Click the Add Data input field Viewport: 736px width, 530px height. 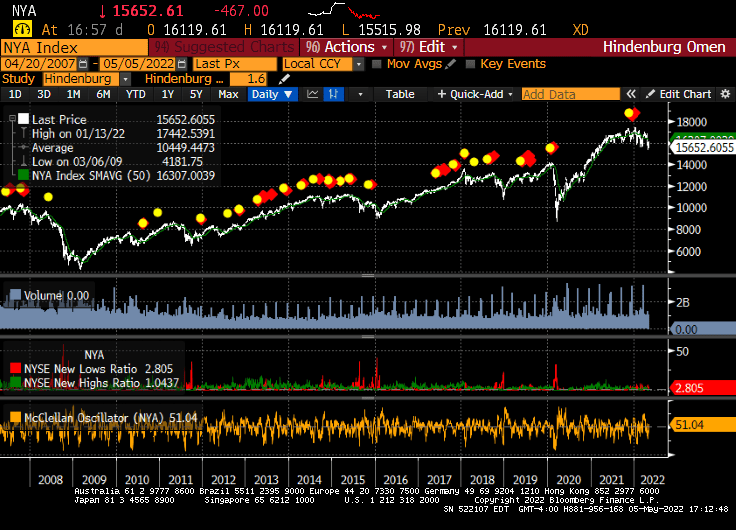(x=570, y=94)
